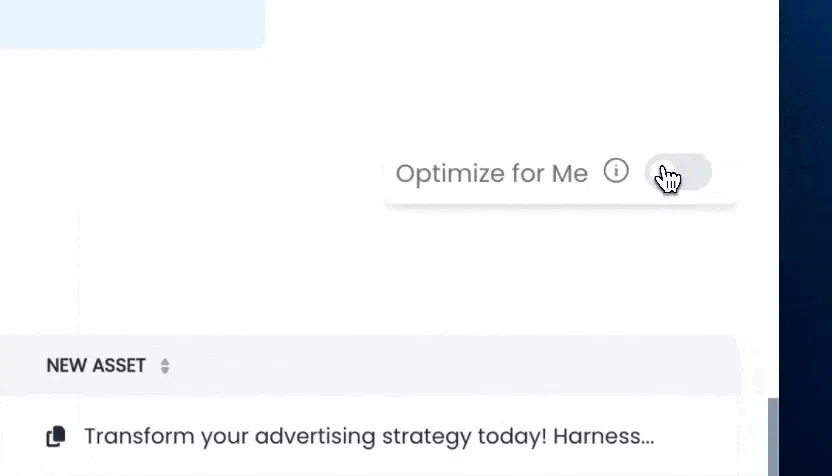The height and width of the screenshot is (476, 832).
Task: Click the empty header row right of NEW ASSET
Action: (450, 366)
